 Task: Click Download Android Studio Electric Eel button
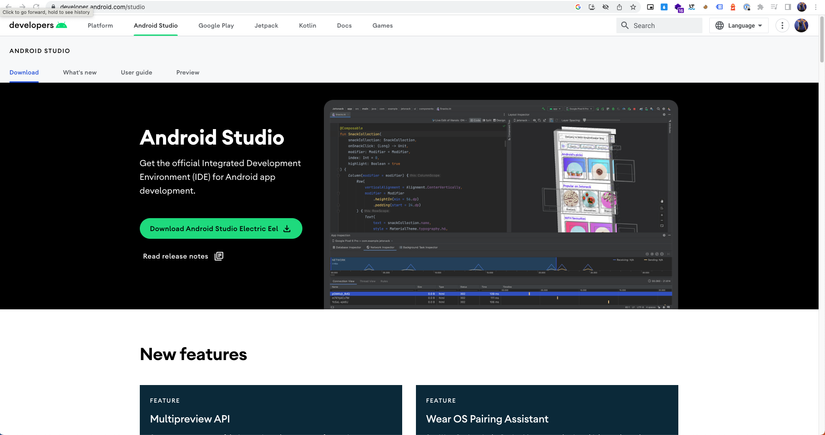[x=221, y=228]
